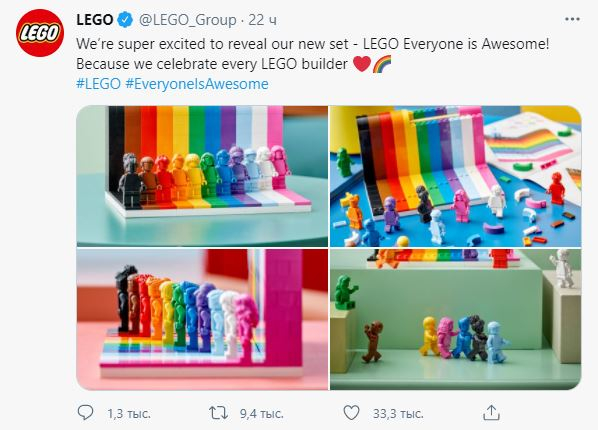Click the 22 ч timestamp
Image resolution: width=598 pixels, height=430 pixels.
262,20
